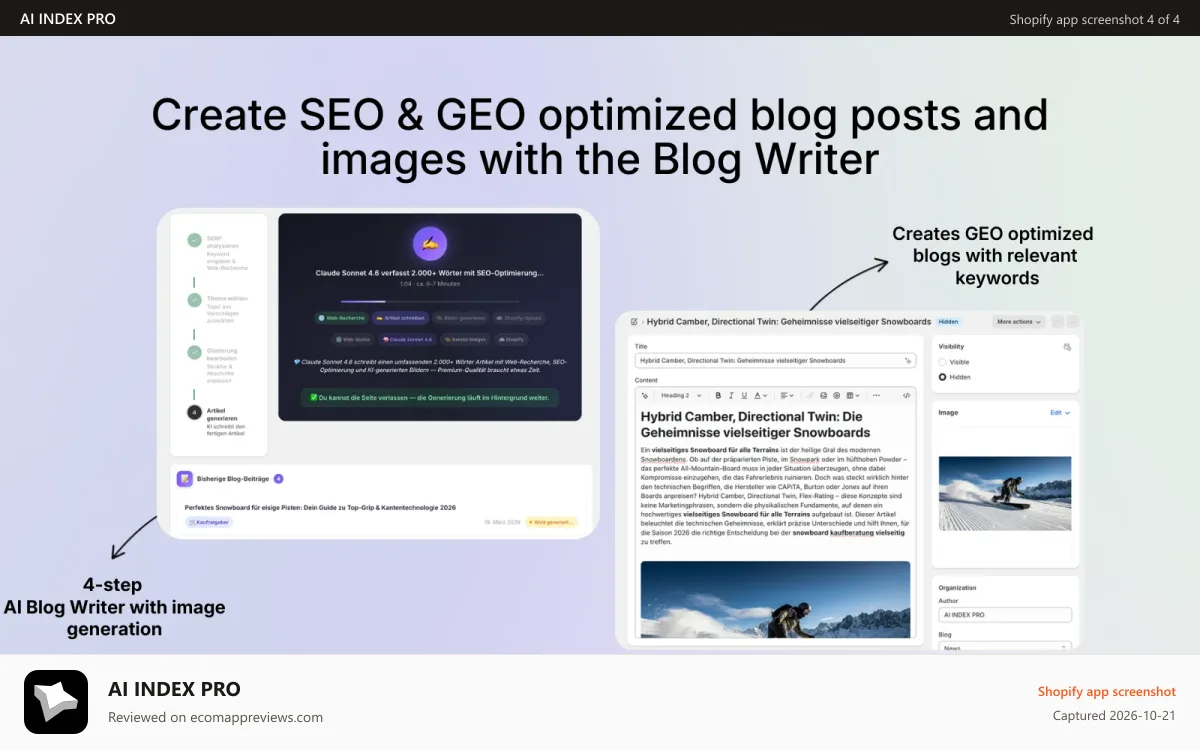Click the Claude Sonnet 4.6 chip
Image resolution: width=1200 pixels, height=750 pixels.
(405, 339)
